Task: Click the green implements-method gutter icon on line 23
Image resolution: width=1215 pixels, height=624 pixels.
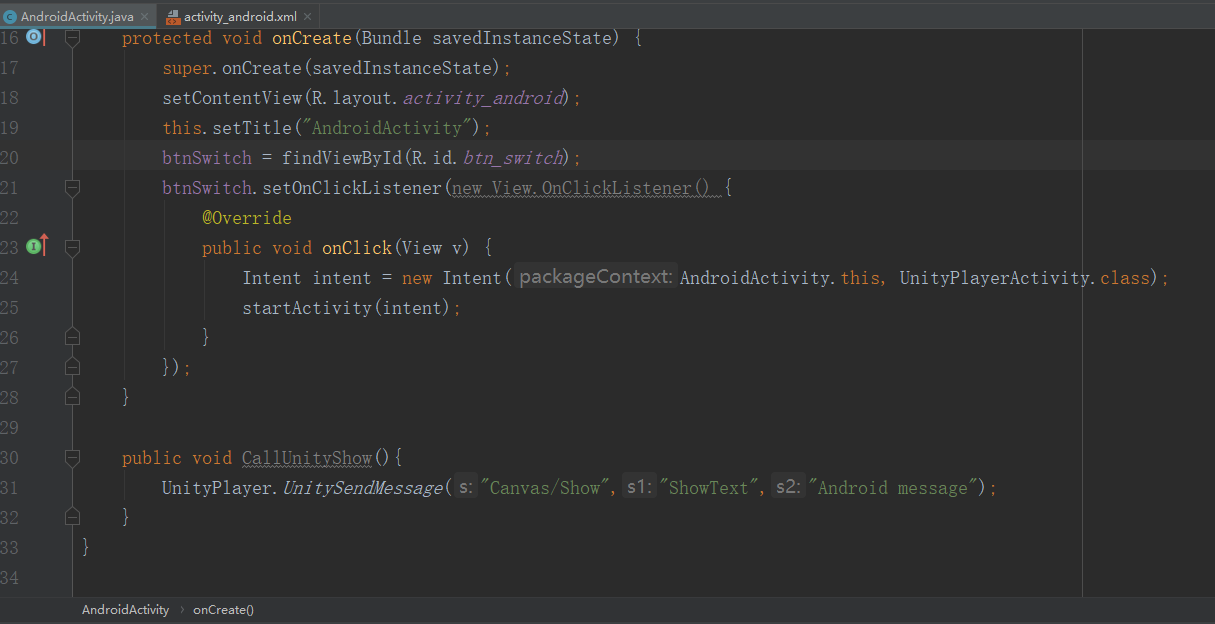Action: [x=33, y=247]
